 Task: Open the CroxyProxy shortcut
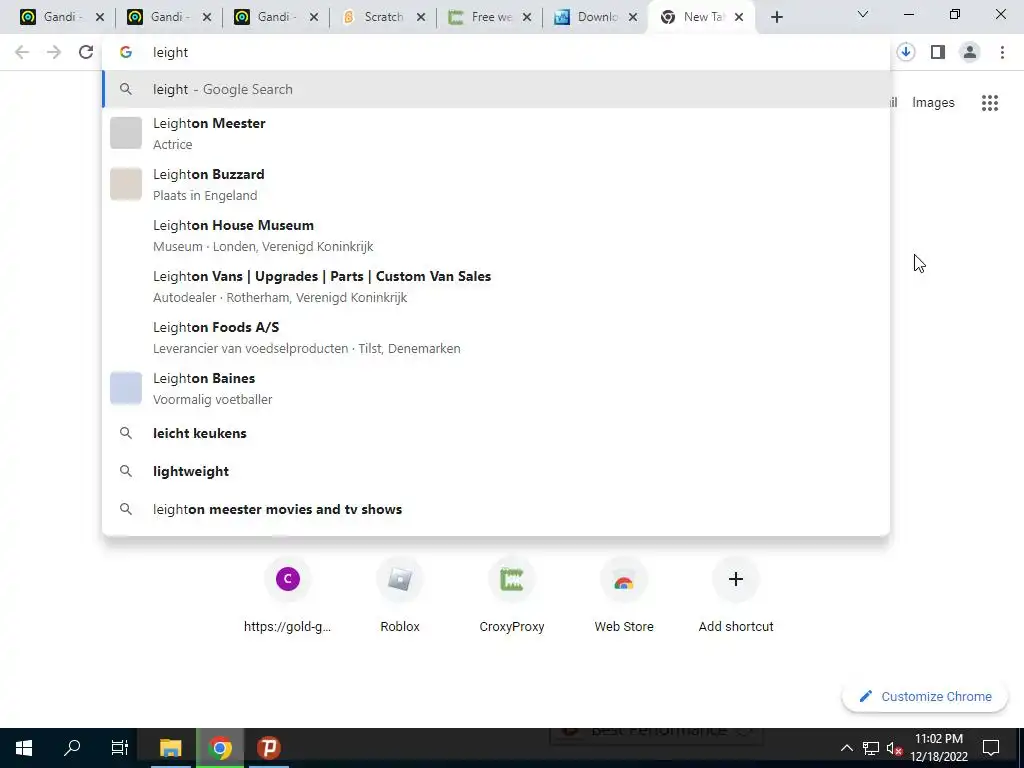click(x=512, y=596)
